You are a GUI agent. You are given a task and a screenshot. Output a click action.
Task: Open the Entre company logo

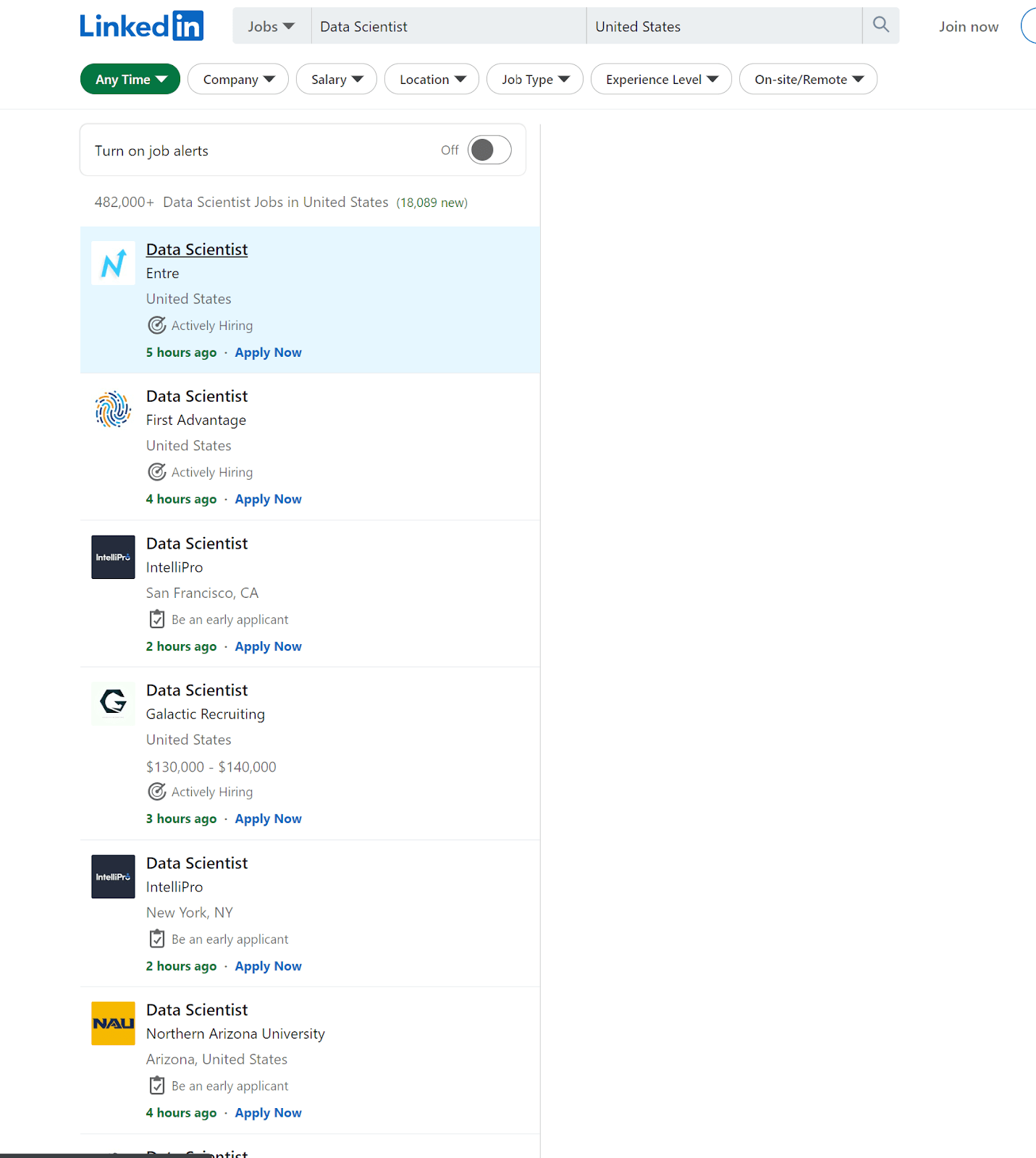113,263
